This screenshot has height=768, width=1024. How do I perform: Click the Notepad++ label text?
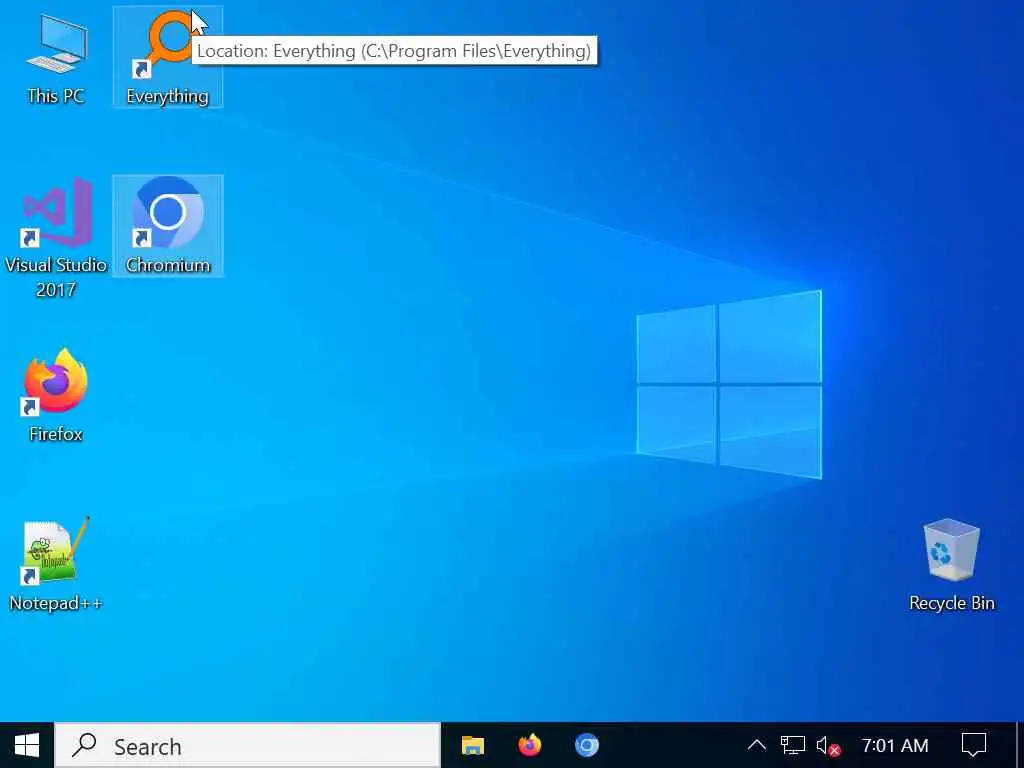56,603
